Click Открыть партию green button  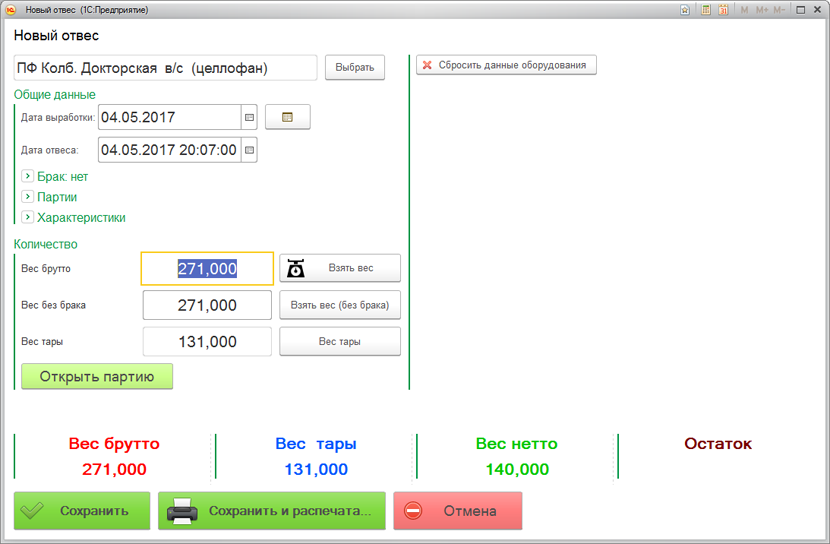[x=97, y=377]
